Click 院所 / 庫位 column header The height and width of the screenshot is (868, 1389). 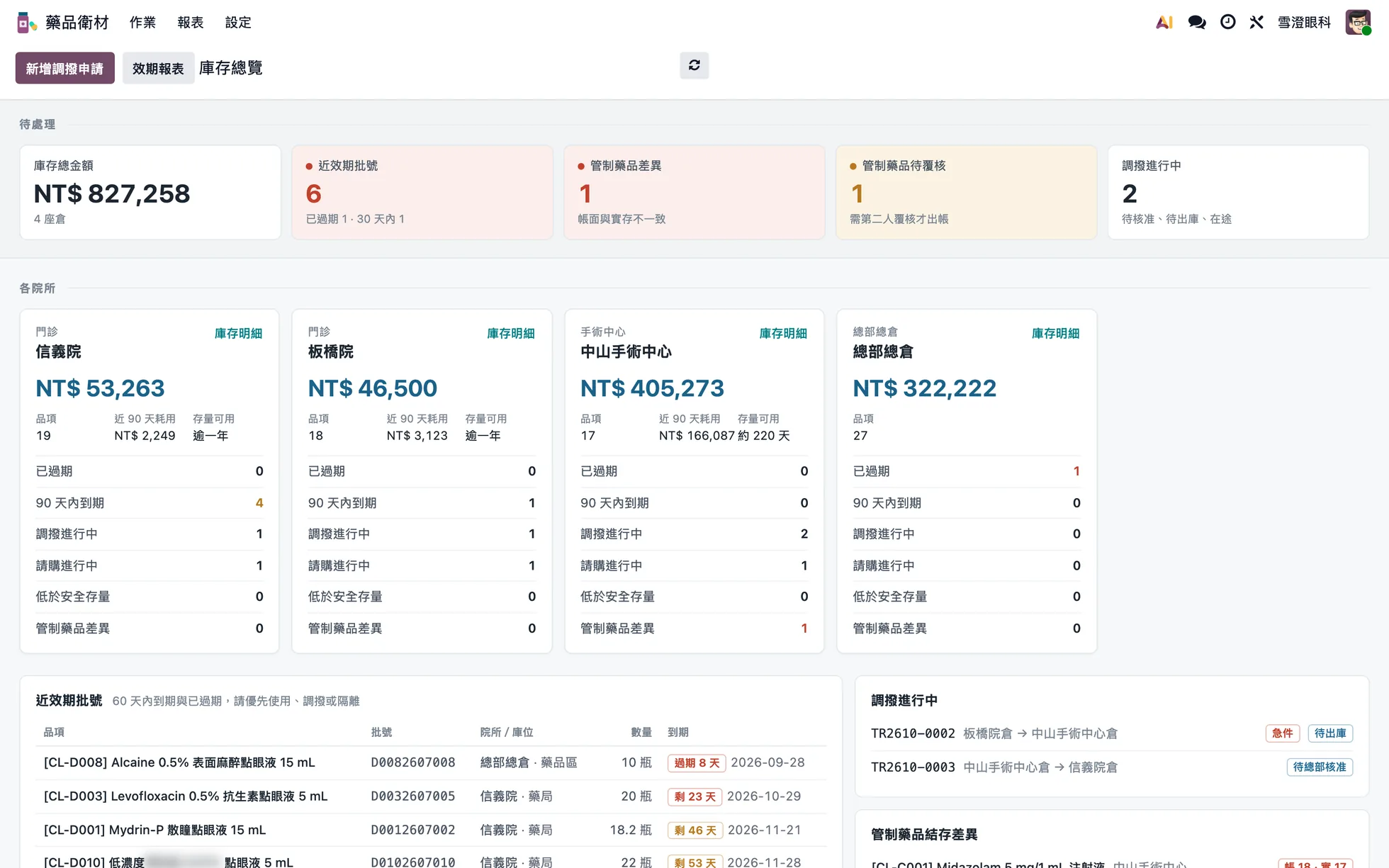(x=507, y=732)
